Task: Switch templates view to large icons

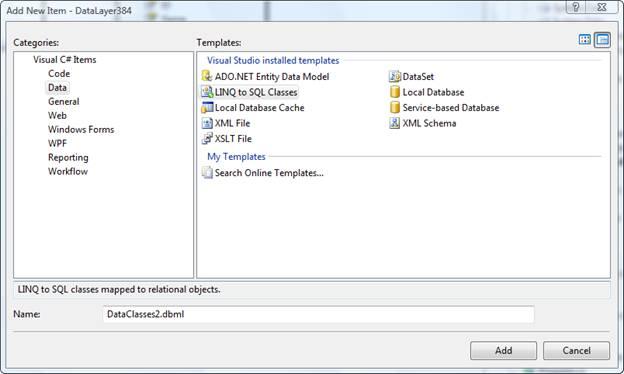Action: (585, 39)
